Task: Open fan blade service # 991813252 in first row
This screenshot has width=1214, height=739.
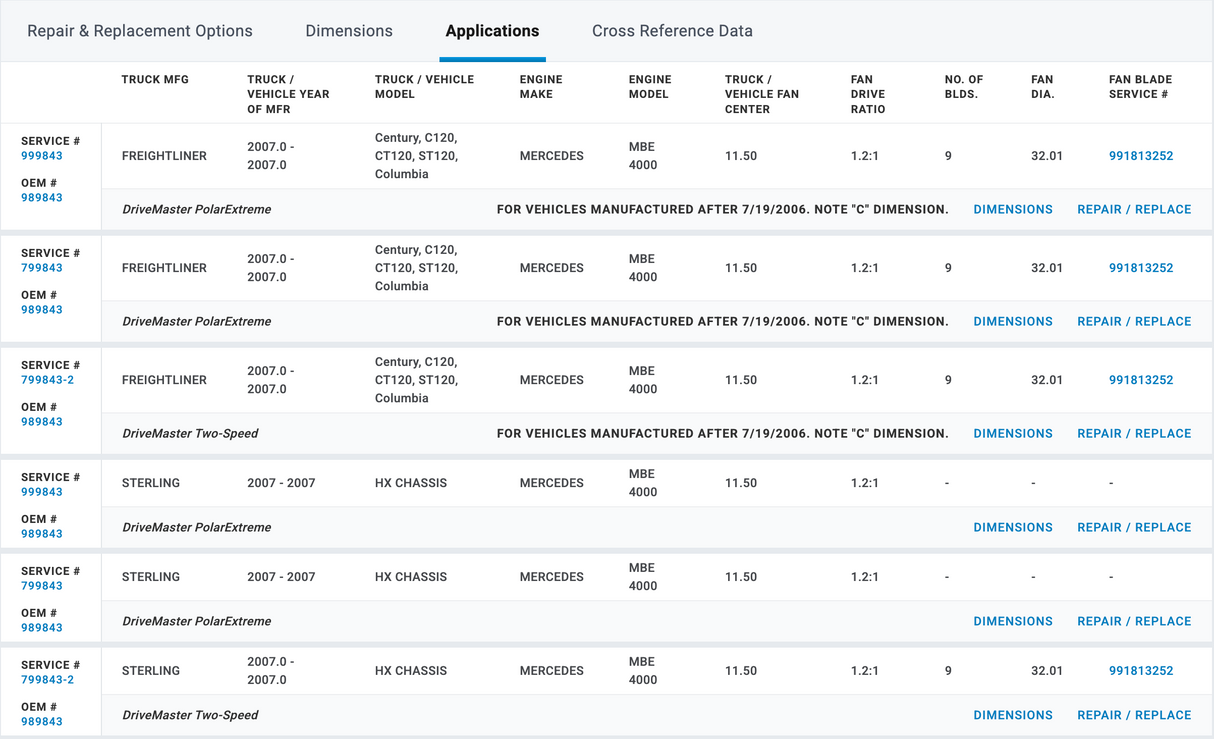Action: (1141, 156)
